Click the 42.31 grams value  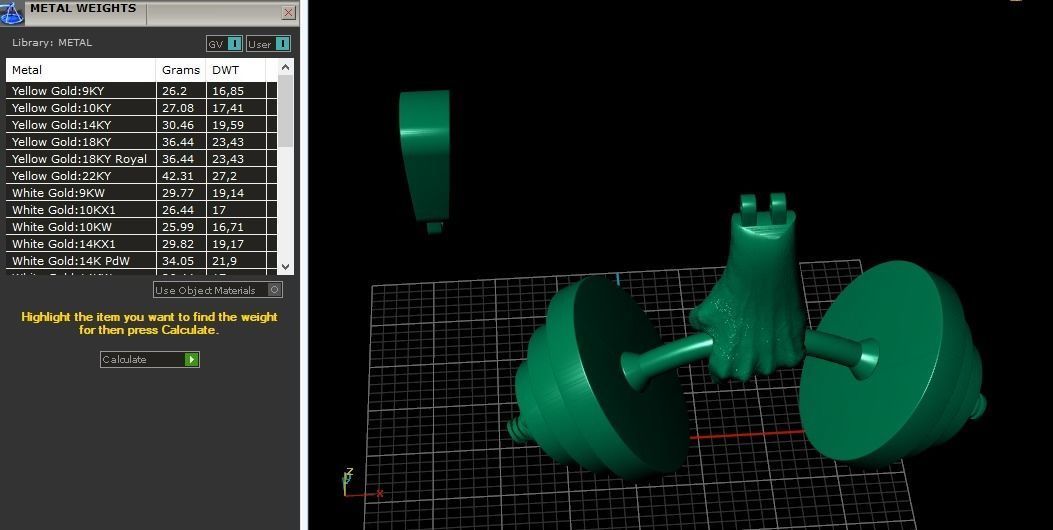[178, 176]
